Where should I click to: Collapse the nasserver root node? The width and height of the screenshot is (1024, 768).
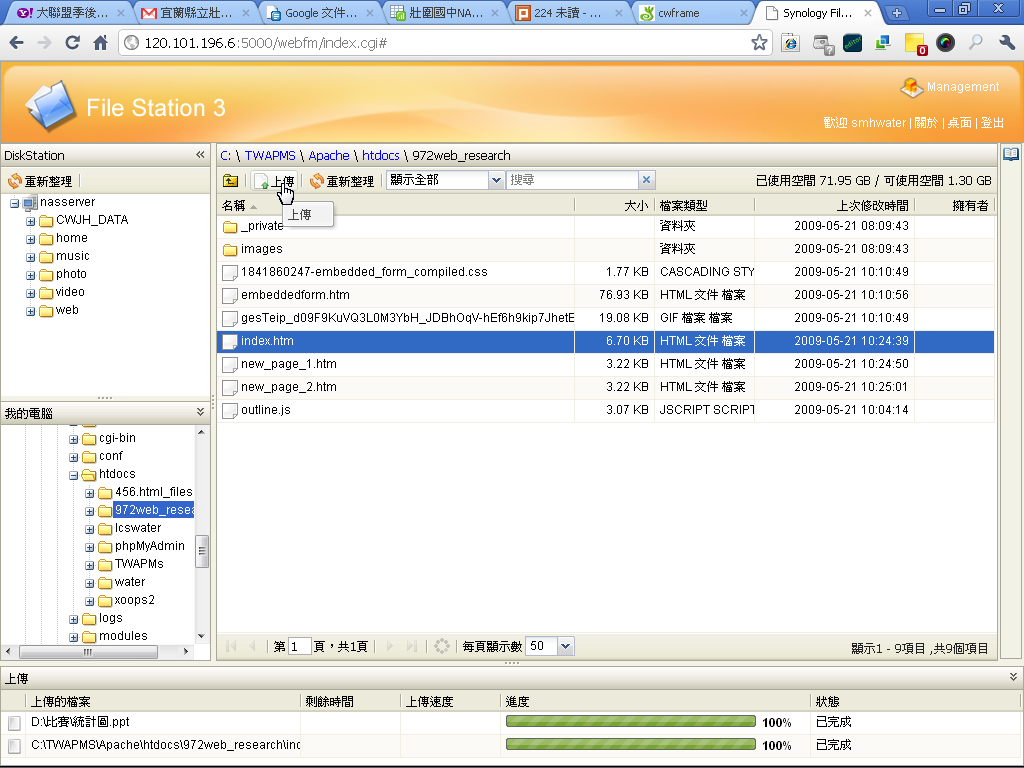[14, 204]
